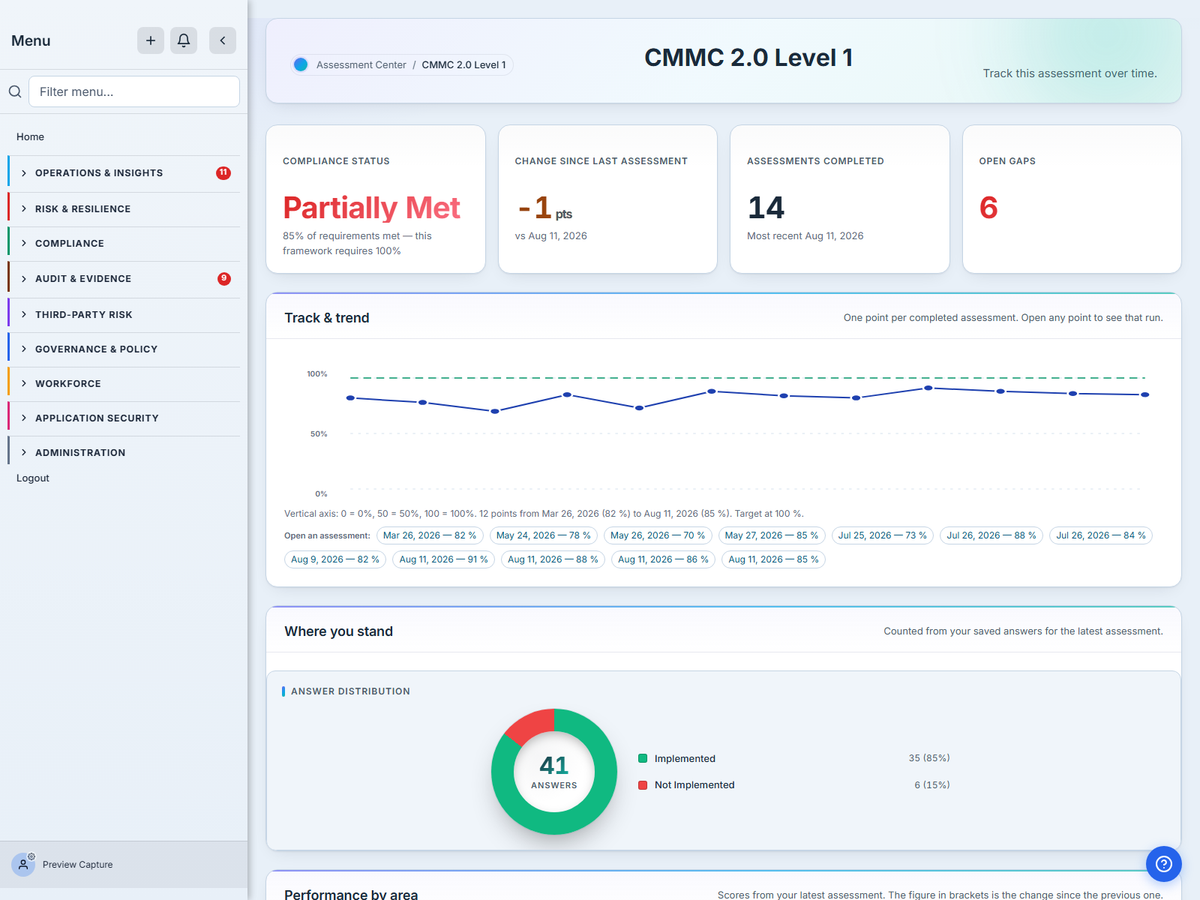1200x900 pixels.
Task: Open the Aug 11, 2026 — 88 % assessment
Action: pos(553,559)
